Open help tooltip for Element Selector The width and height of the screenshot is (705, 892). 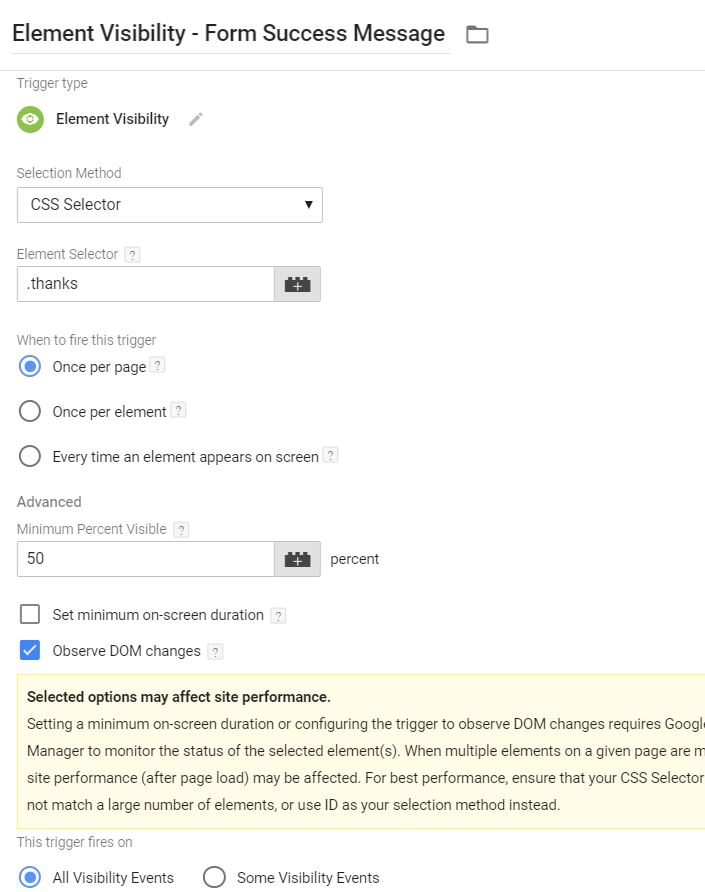coord(132,255)
